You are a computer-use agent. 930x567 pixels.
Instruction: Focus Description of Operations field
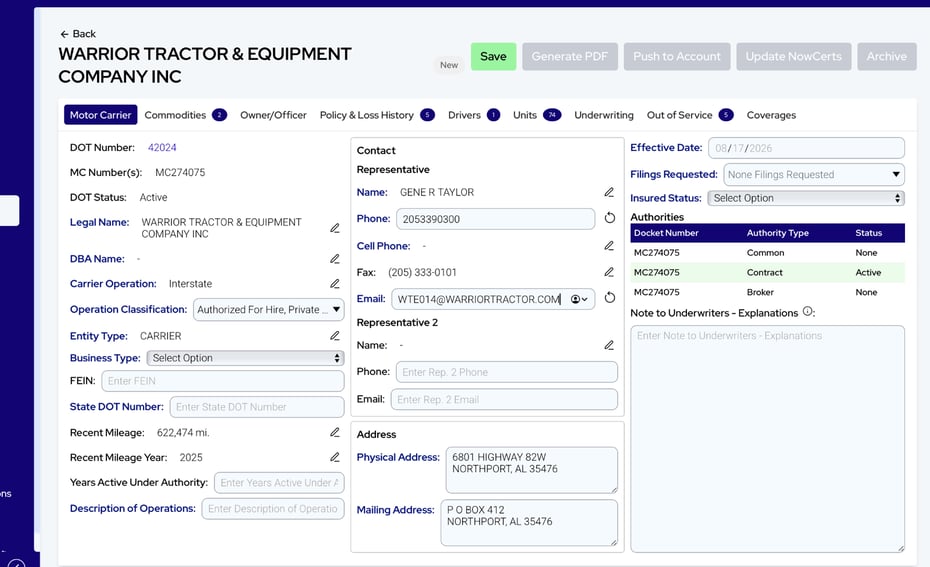tap(273, 509)
